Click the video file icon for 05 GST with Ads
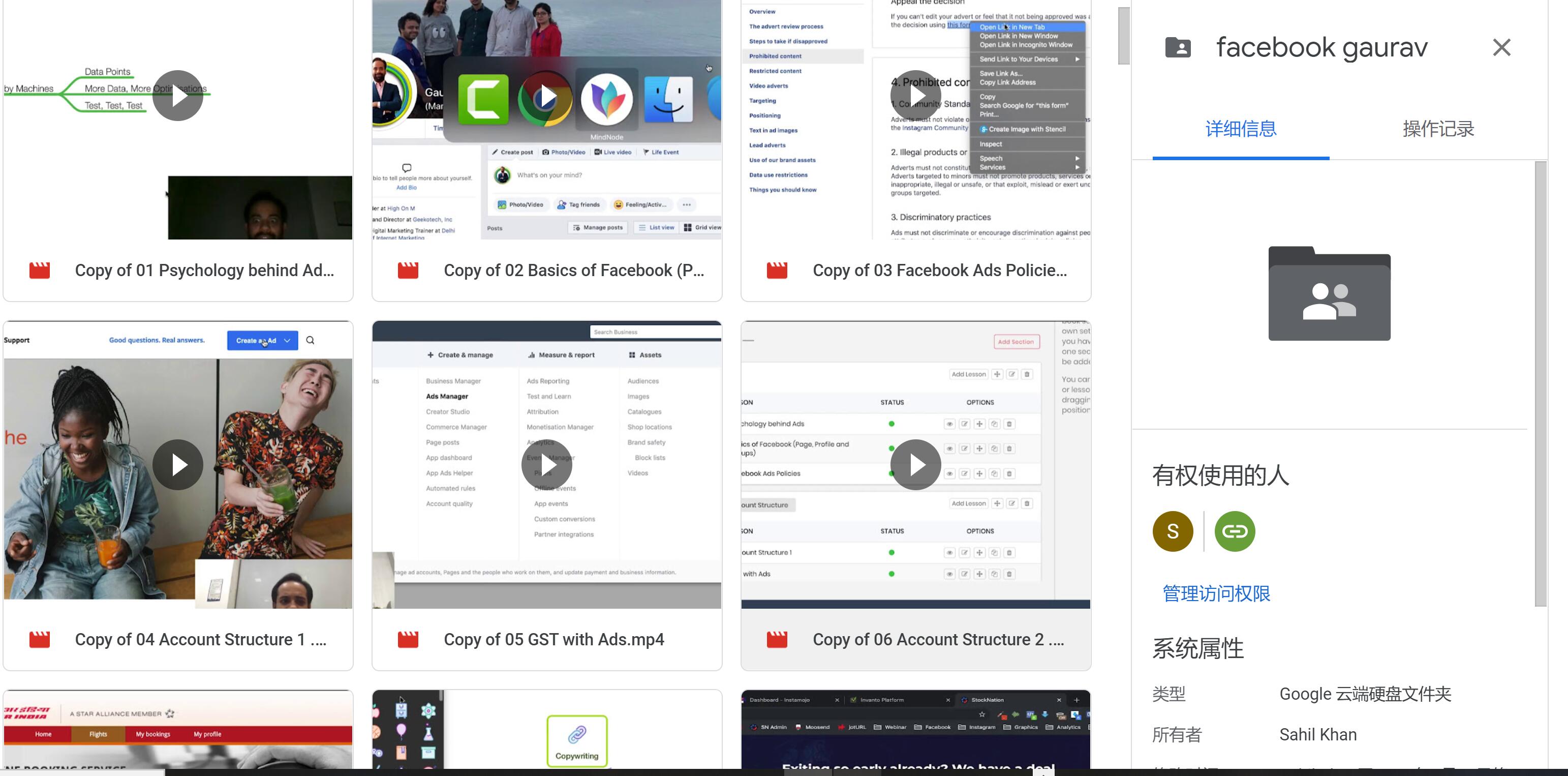The height and width of the screenshot is (776, 1568). (x=408, y=640)
